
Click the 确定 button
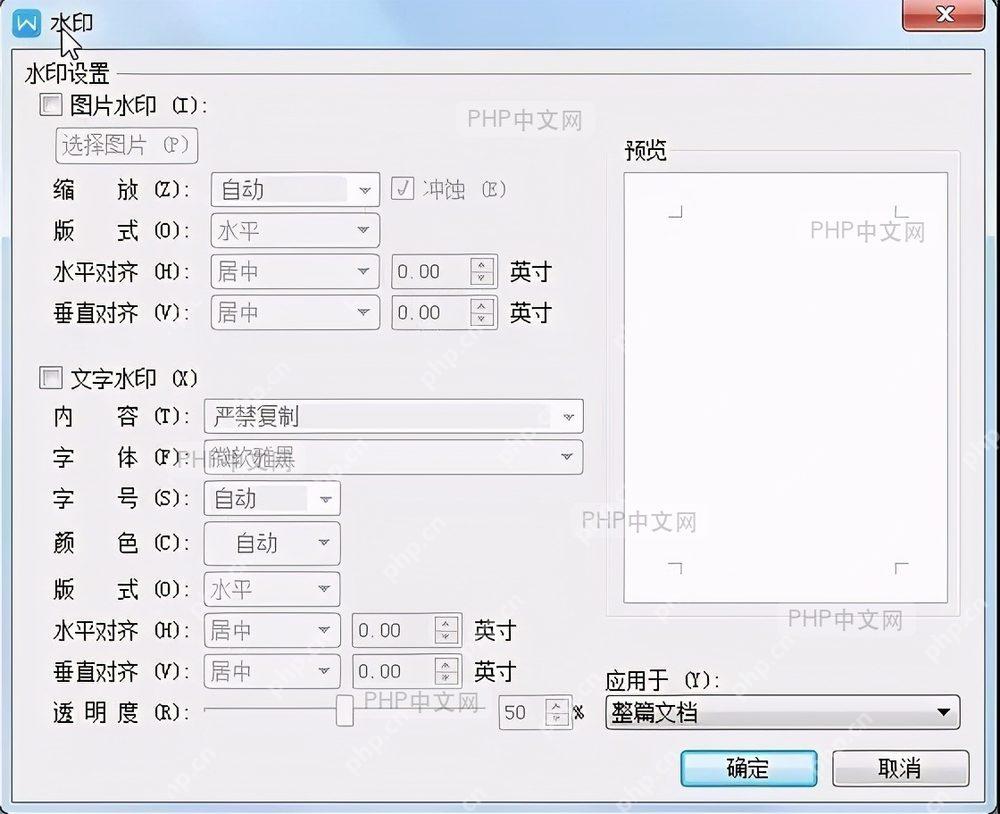pos(749,769)
